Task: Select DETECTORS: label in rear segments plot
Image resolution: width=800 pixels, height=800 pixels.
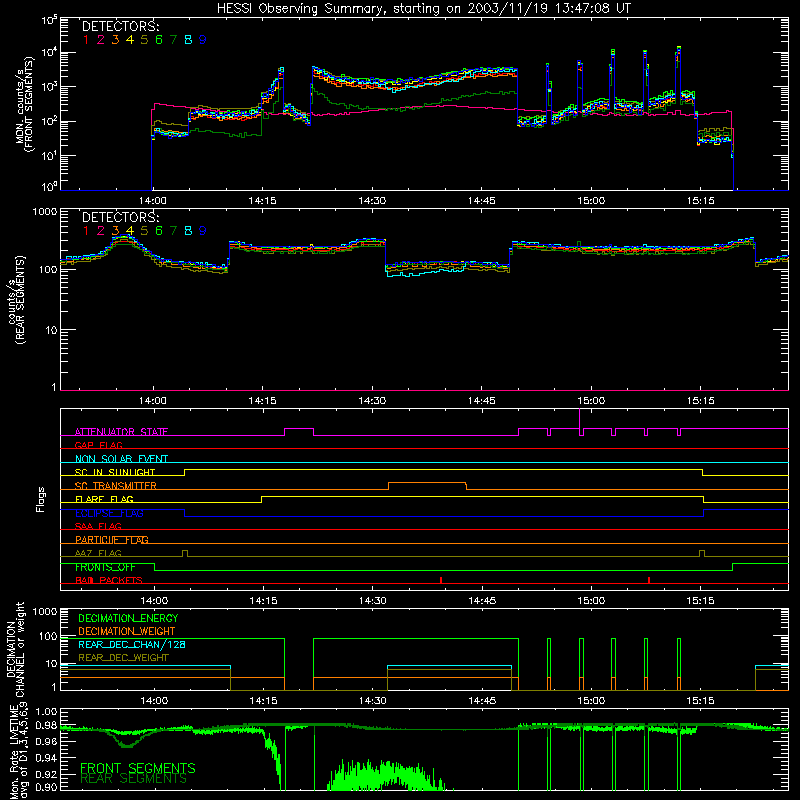Action: [x=120, y=217]
